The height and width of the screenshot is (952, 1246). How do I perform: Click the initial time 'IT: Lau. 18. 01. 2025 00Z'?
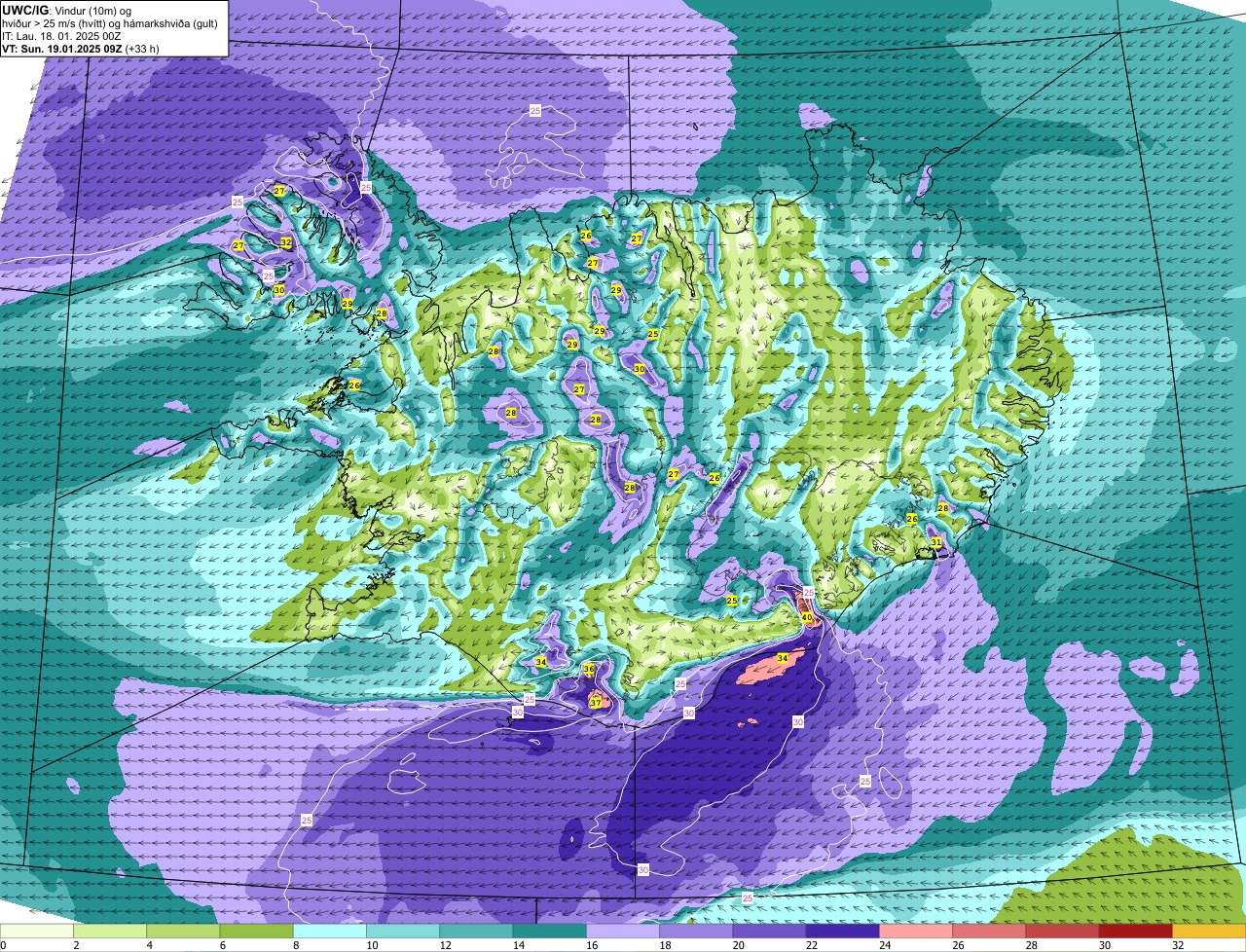coord(61,36)
